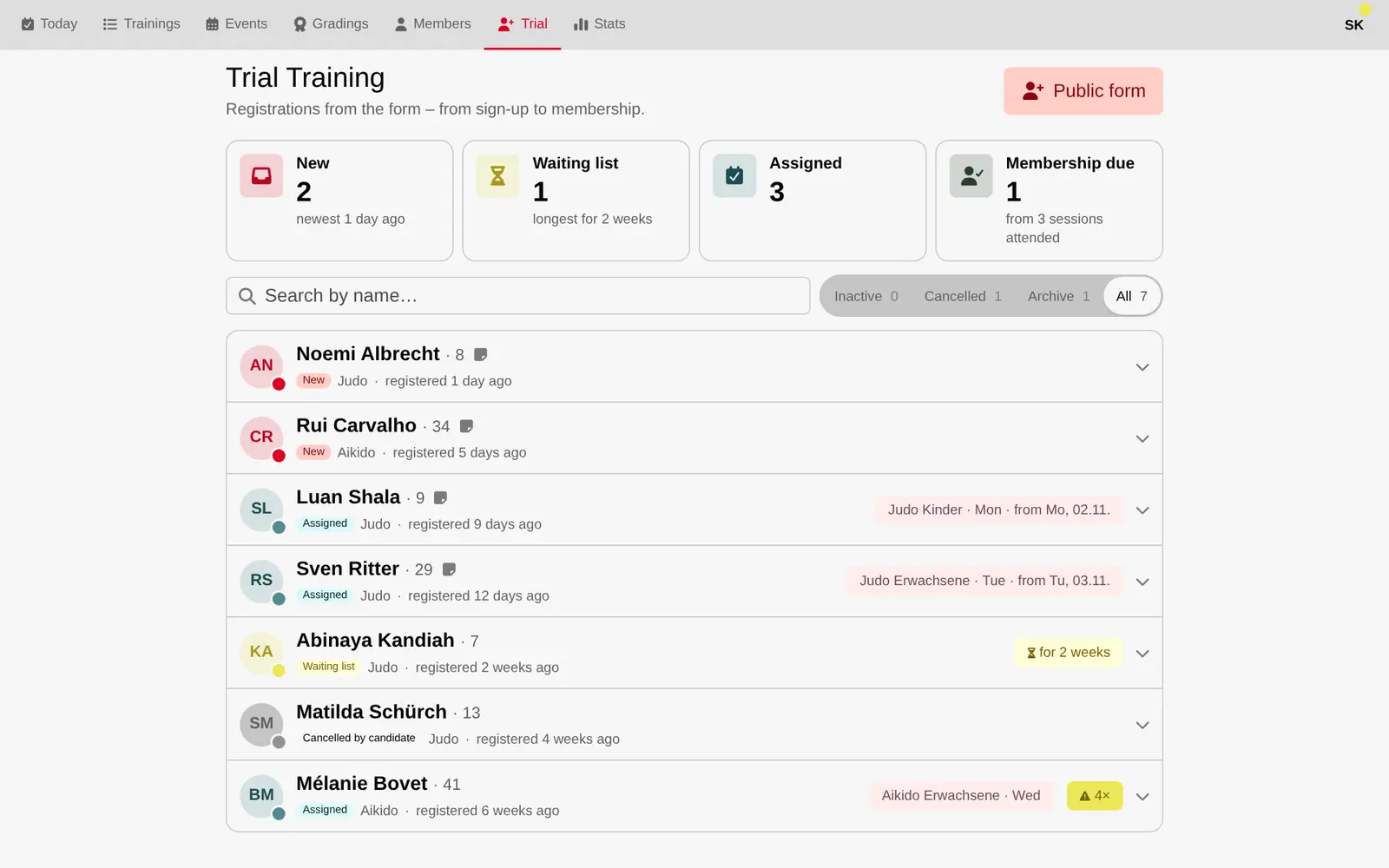Filter by Cancelled registrations
Viewport: 1389px width, 868px height.
963,296
